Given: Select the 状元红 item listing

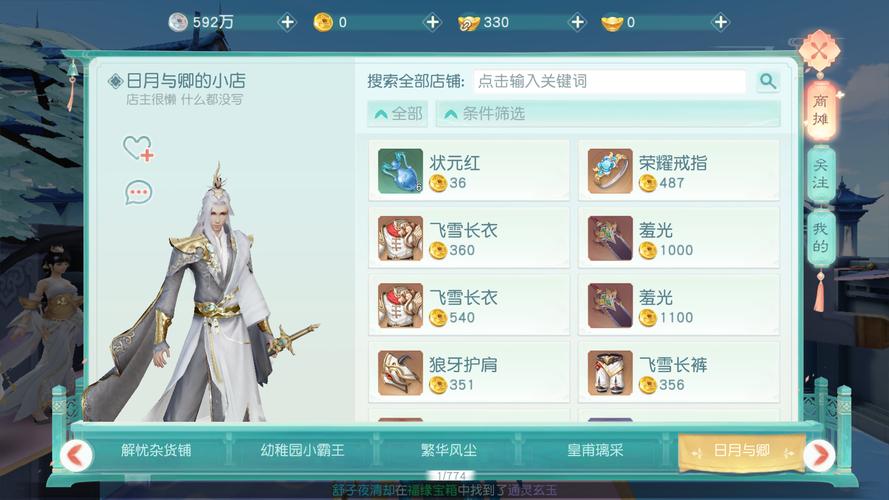Looking at the screenshot, I should coord(469,171).
